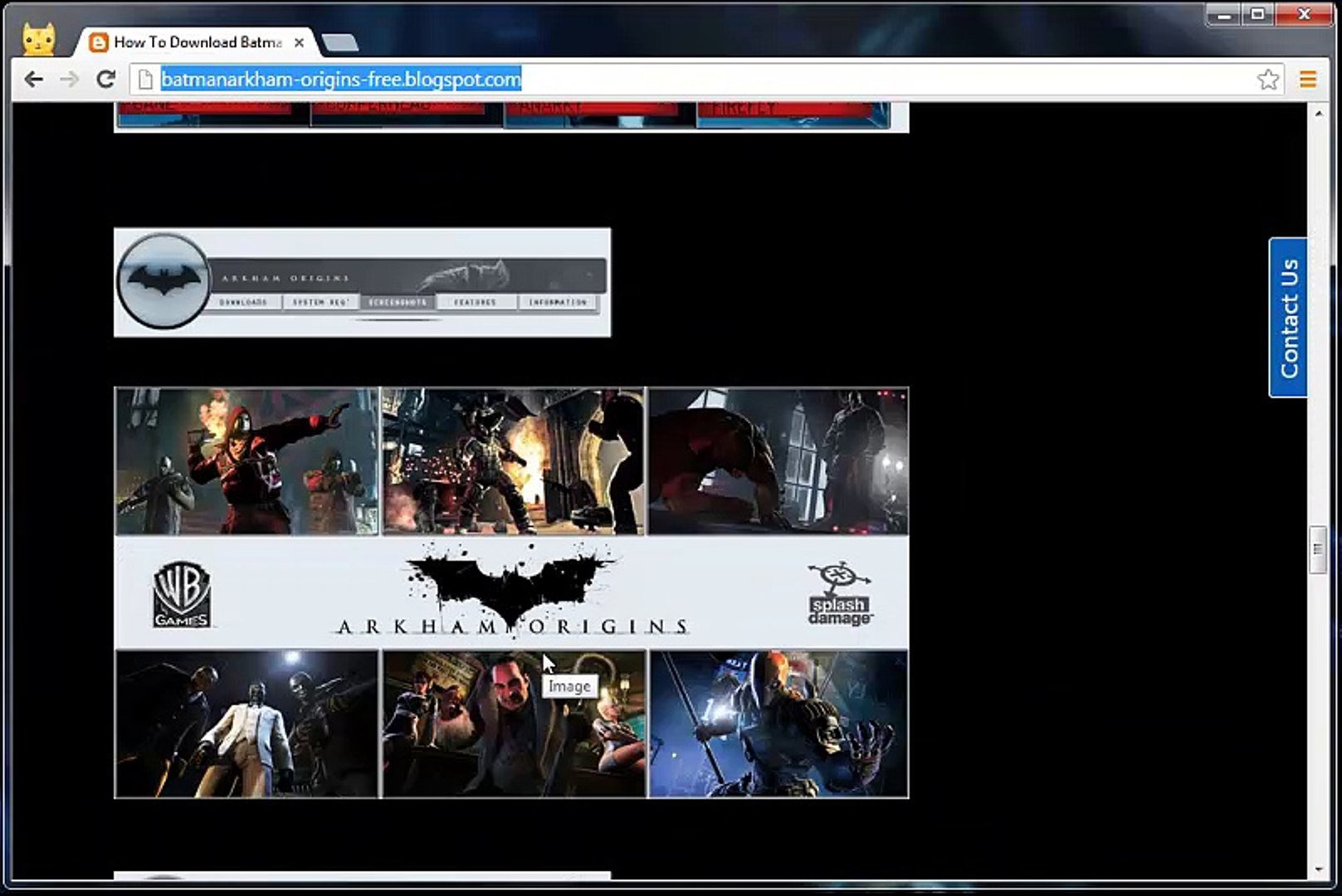Go back to the previous page

(33, 80)
